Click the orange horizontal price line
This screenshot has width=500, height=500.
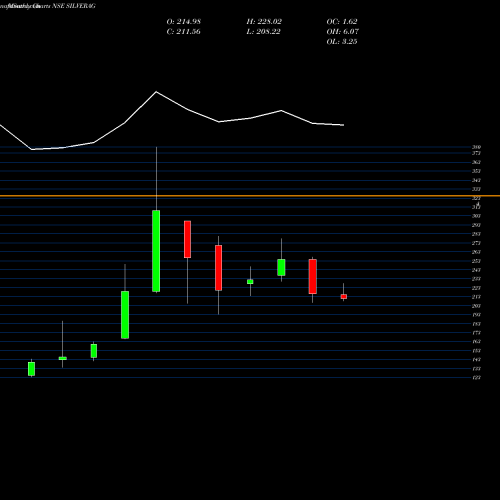click(x=250, y=196)
